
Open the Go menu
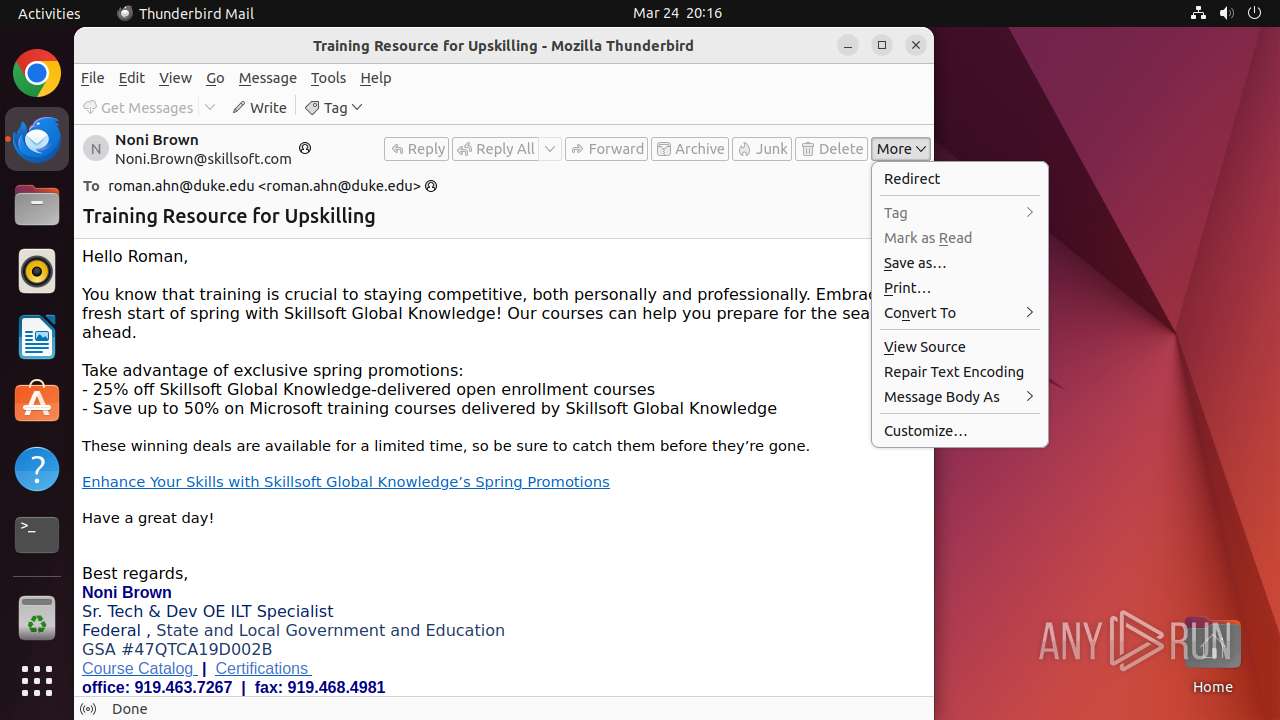(215, 78)
